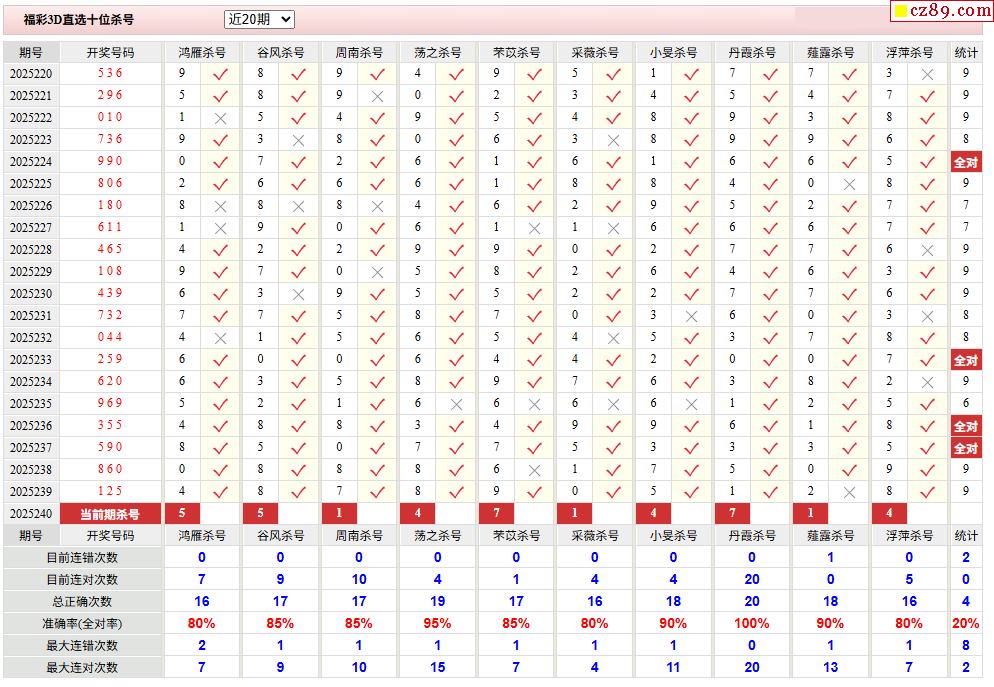Click the red 7 box under 丹霞杀号 in row 2025240
994x687 pixels.
pyautogui.click(x=732, y=513)
